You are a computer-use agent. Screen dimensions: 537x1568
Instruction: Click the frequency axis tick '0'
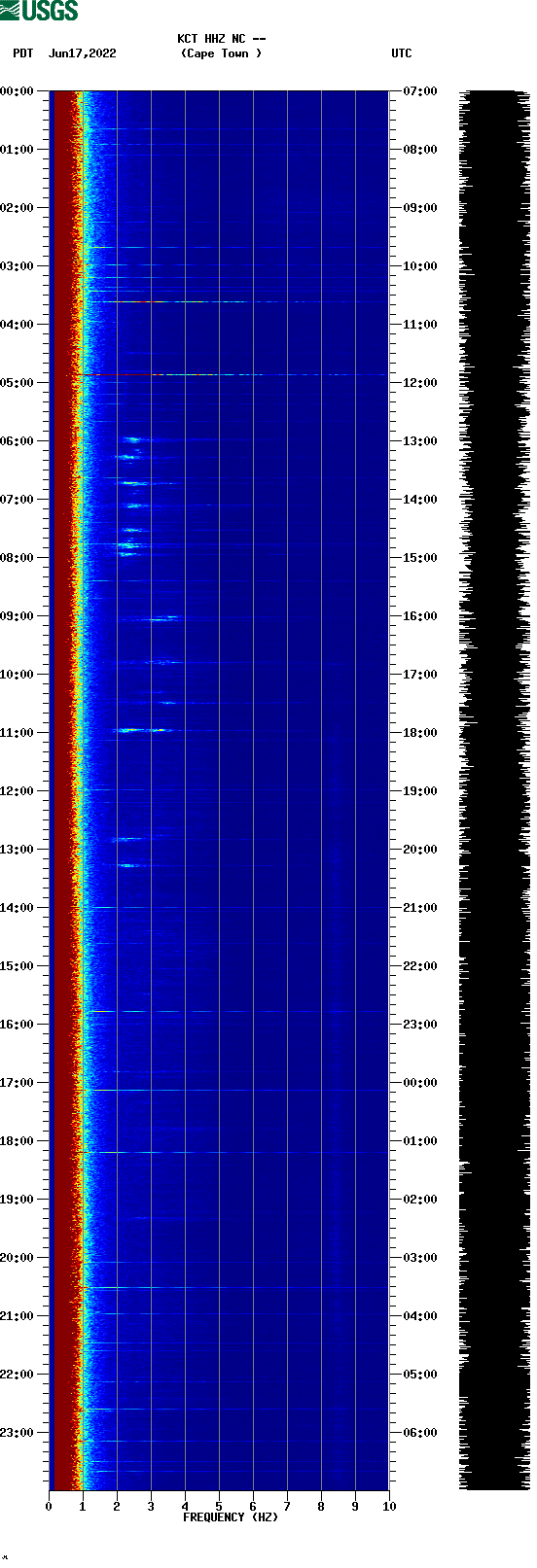coord(49,1507)
